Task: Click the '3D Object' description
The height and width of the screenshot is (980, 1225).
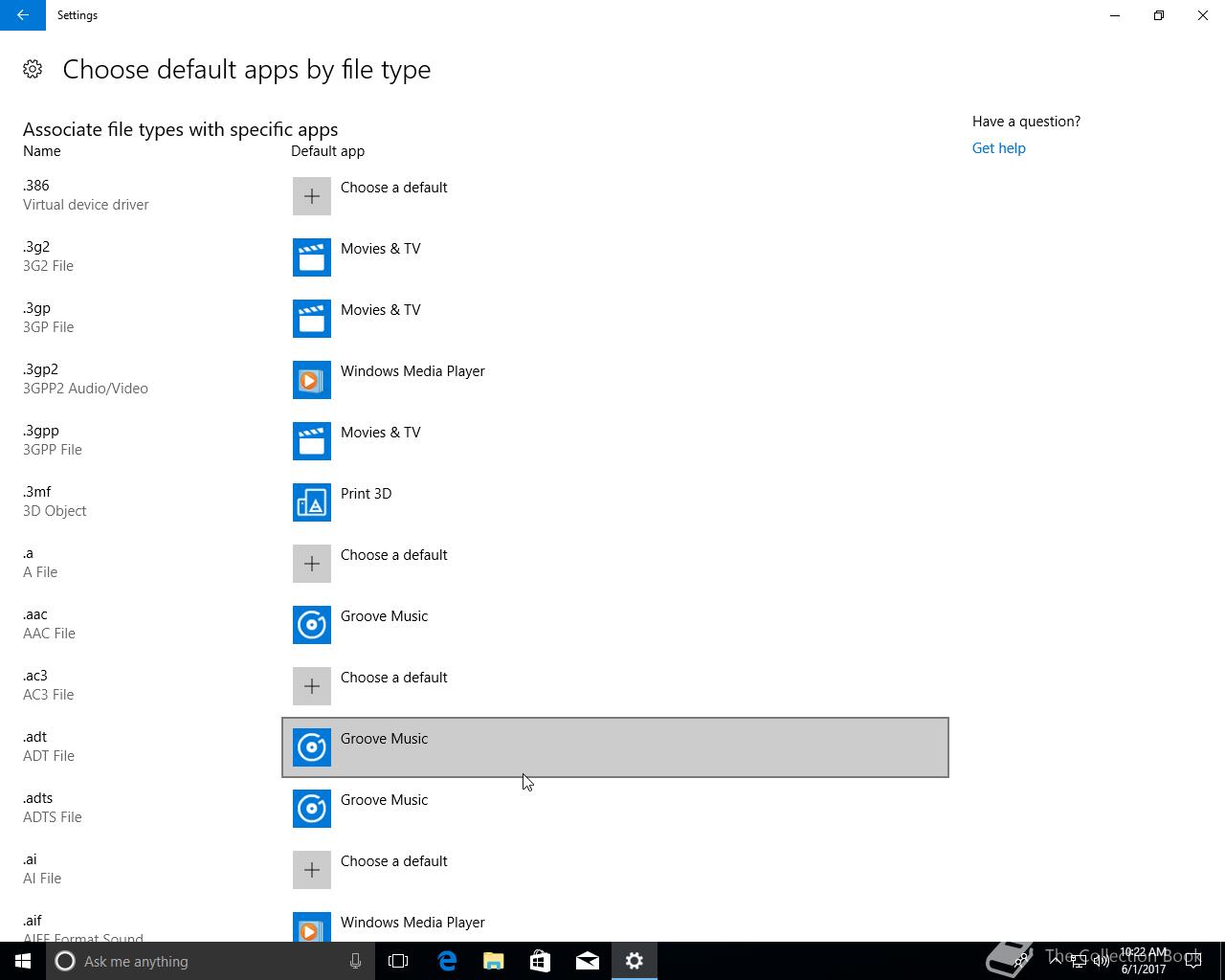Action: 55,511
